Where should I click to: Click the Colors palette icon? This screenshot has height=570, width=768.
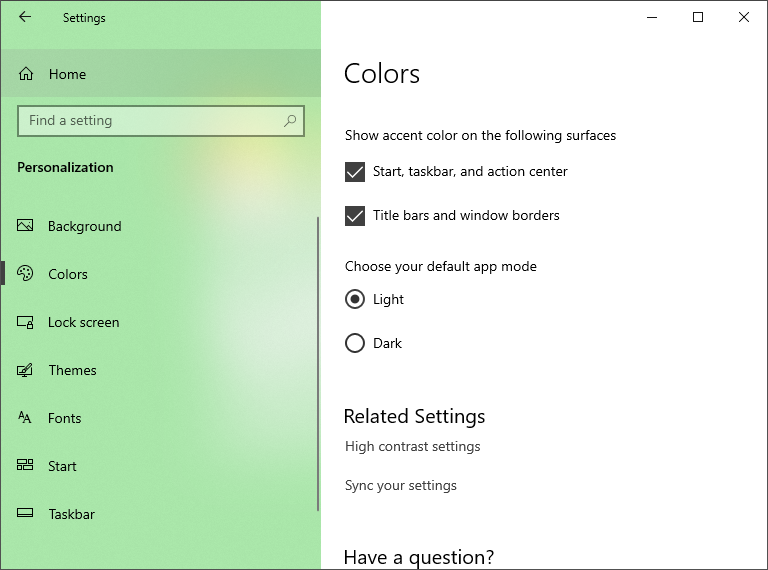[x=26, y=274]
